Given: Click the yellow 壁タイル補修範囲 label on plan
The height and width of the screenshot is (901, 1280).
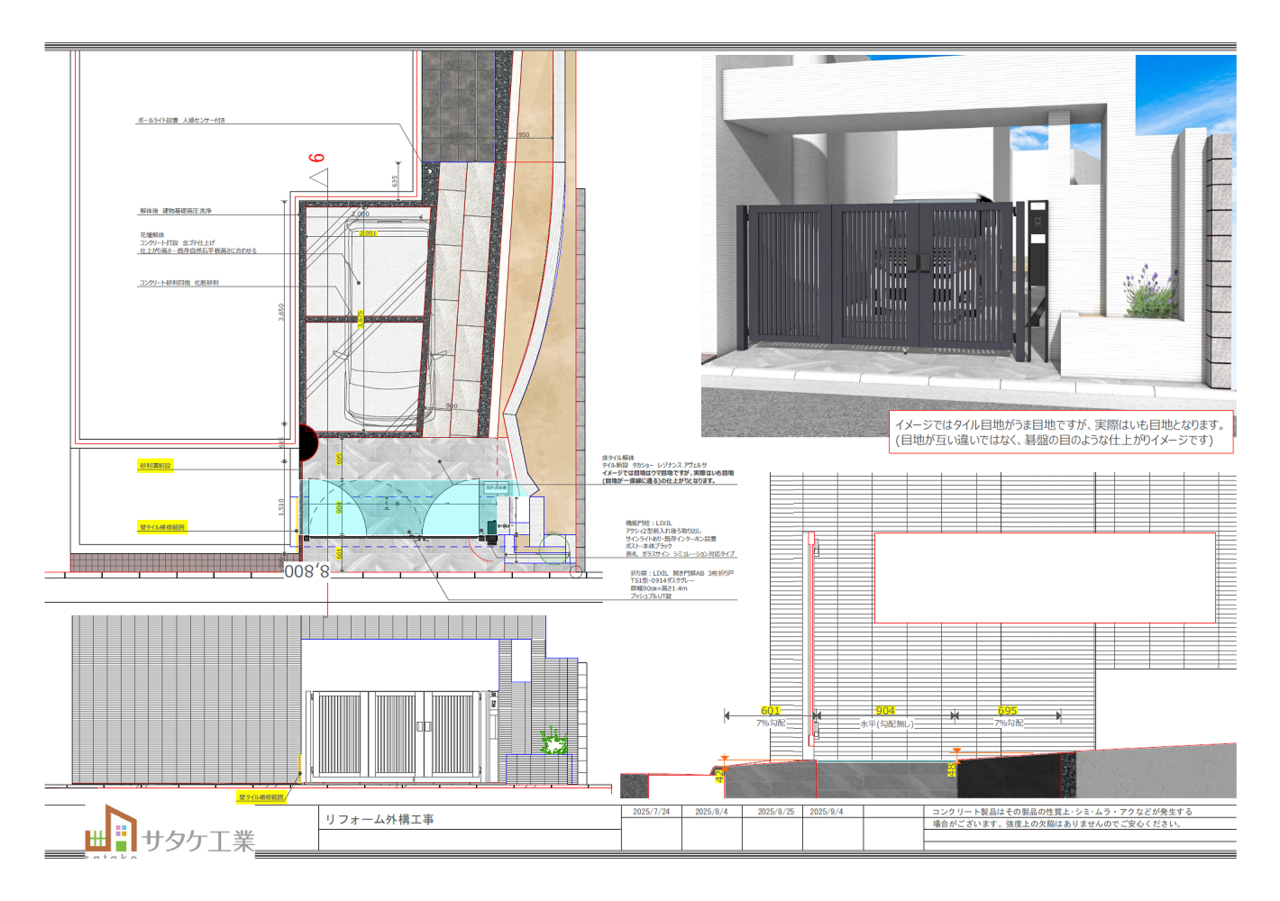Looking at the screenshot, I should (161, 526).
